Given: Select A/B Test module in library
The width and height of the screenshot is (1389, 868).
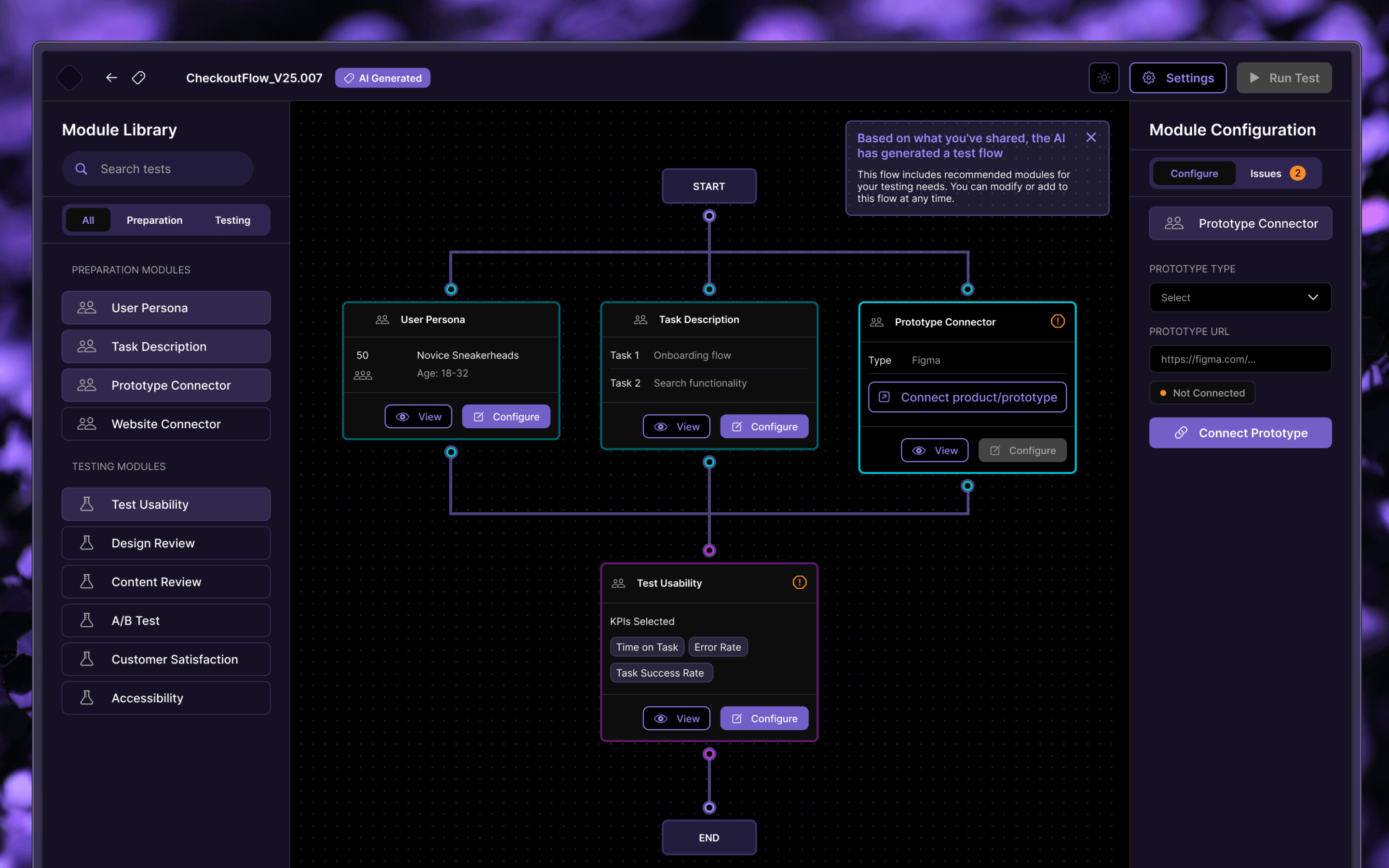Looking at the screenshot, I should coord(166,621).
